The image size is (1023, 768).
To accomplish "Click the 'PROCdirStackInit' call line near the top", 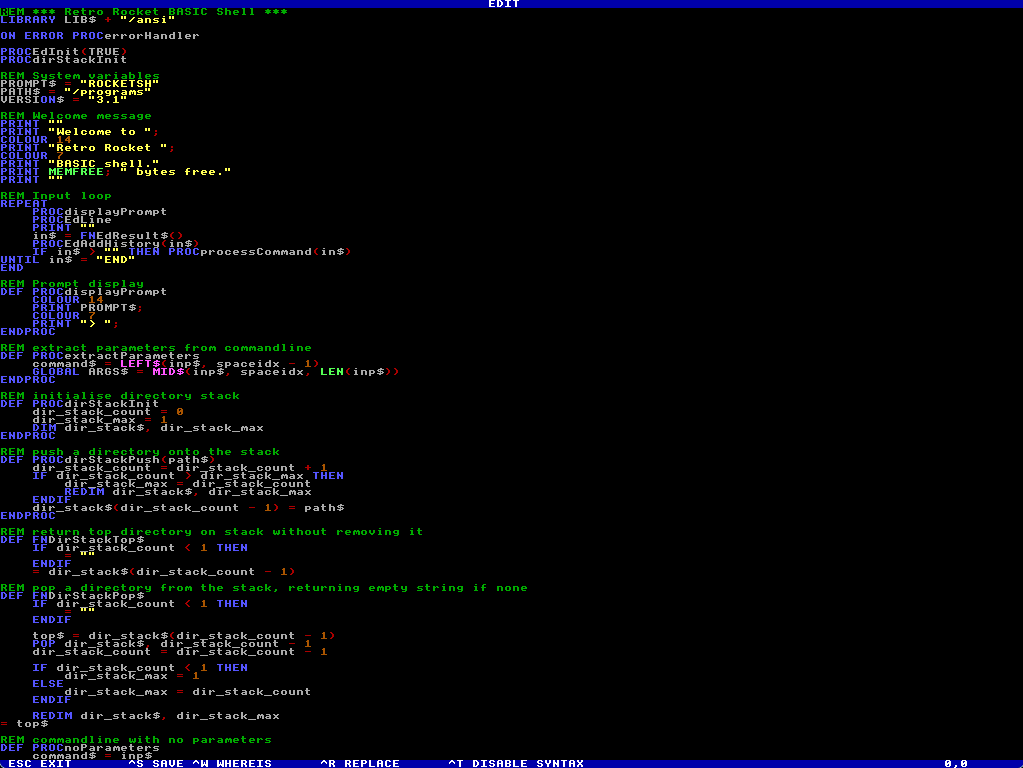I will click(64, 60).
